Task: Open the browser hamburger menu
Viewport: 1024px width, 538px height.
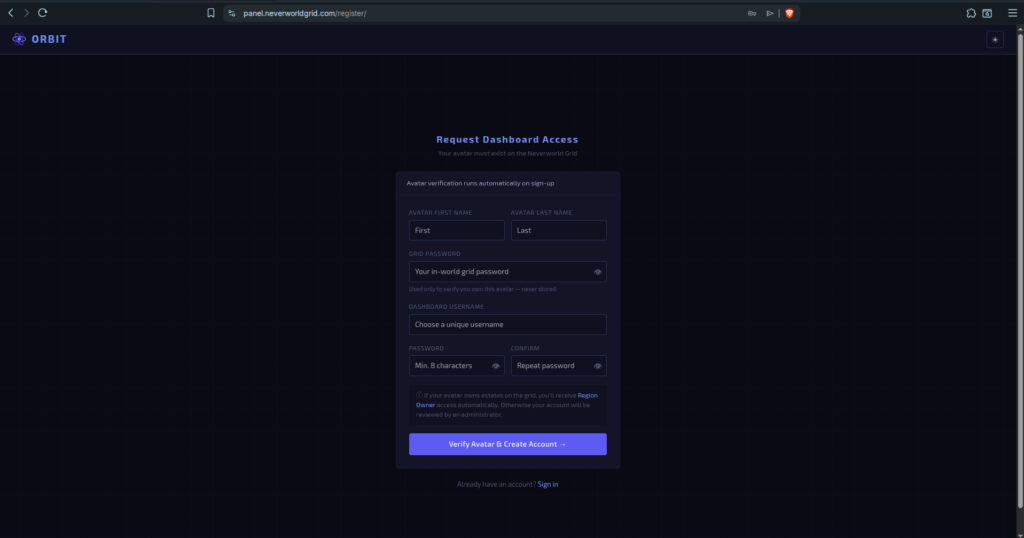Action: point(1012,13)
